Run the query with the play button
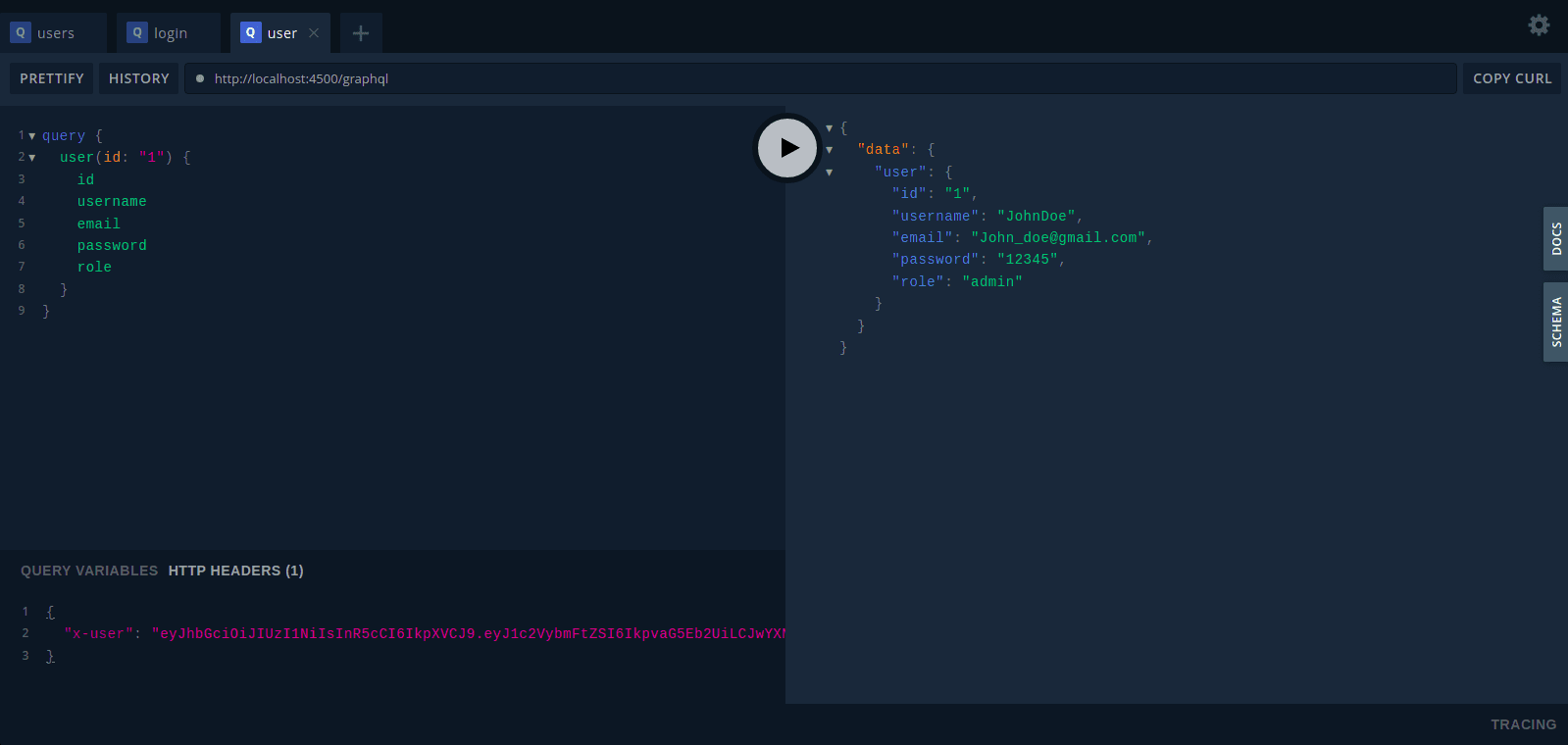Viewport: 1568px width, 745px height. point(787,148)
